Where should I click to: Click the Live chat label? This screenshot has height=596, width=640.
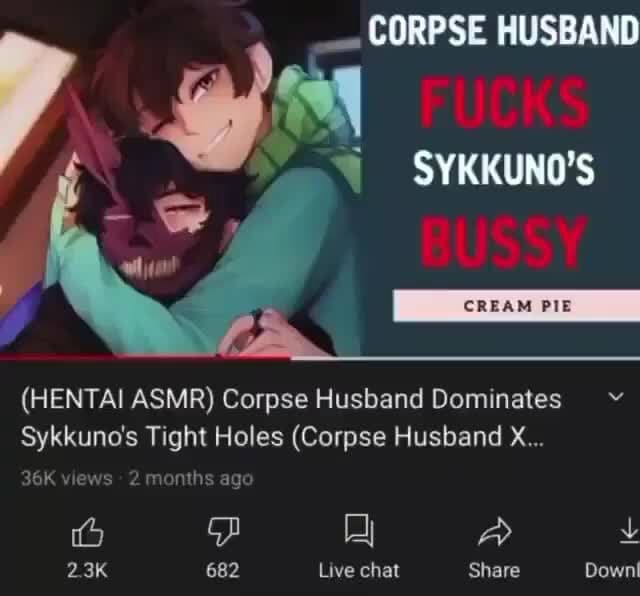(x=359, y=570)
